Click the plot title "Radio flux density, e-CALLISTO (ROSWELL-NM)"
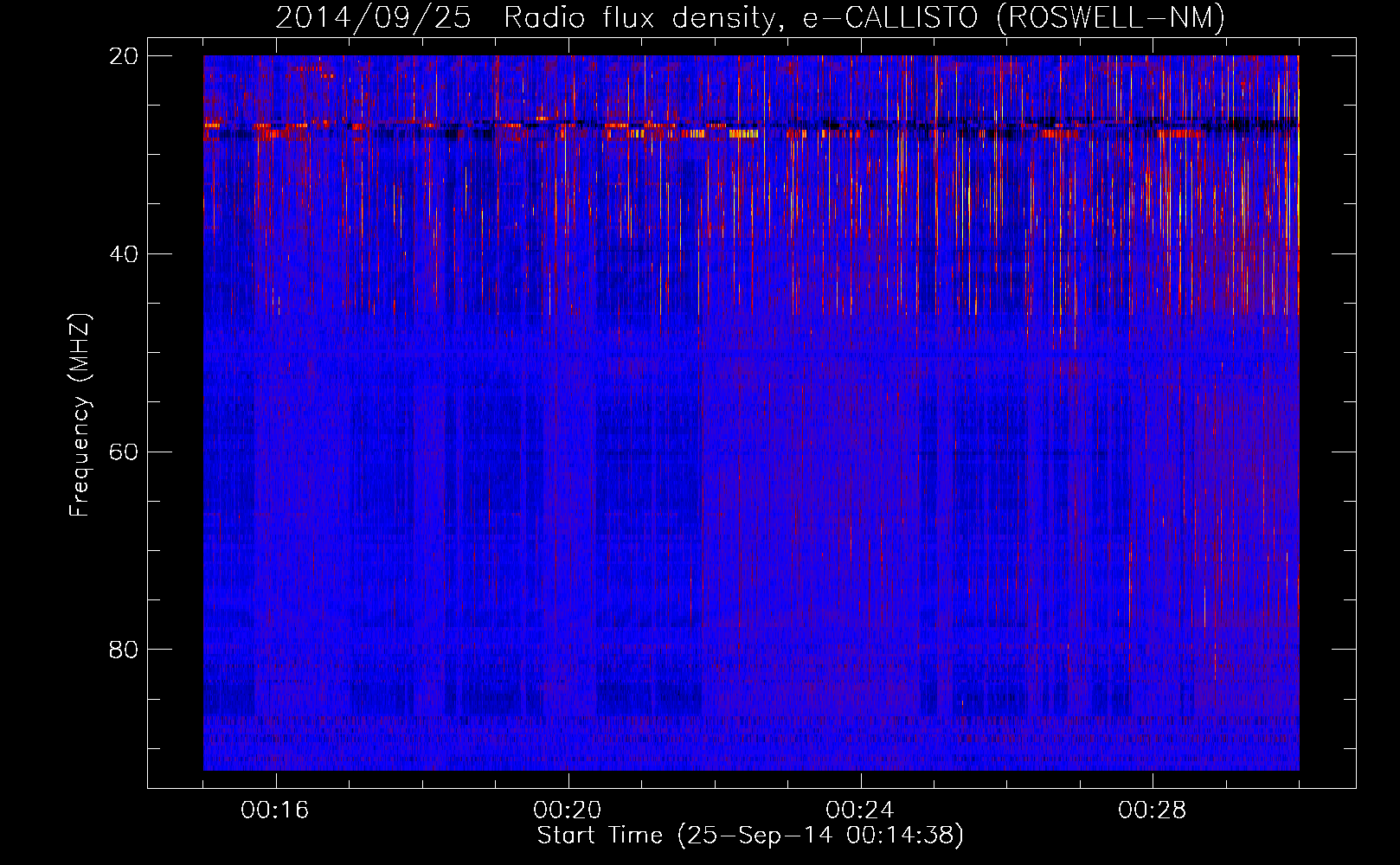Viewport: 1400px width, 865px height. 864,17
